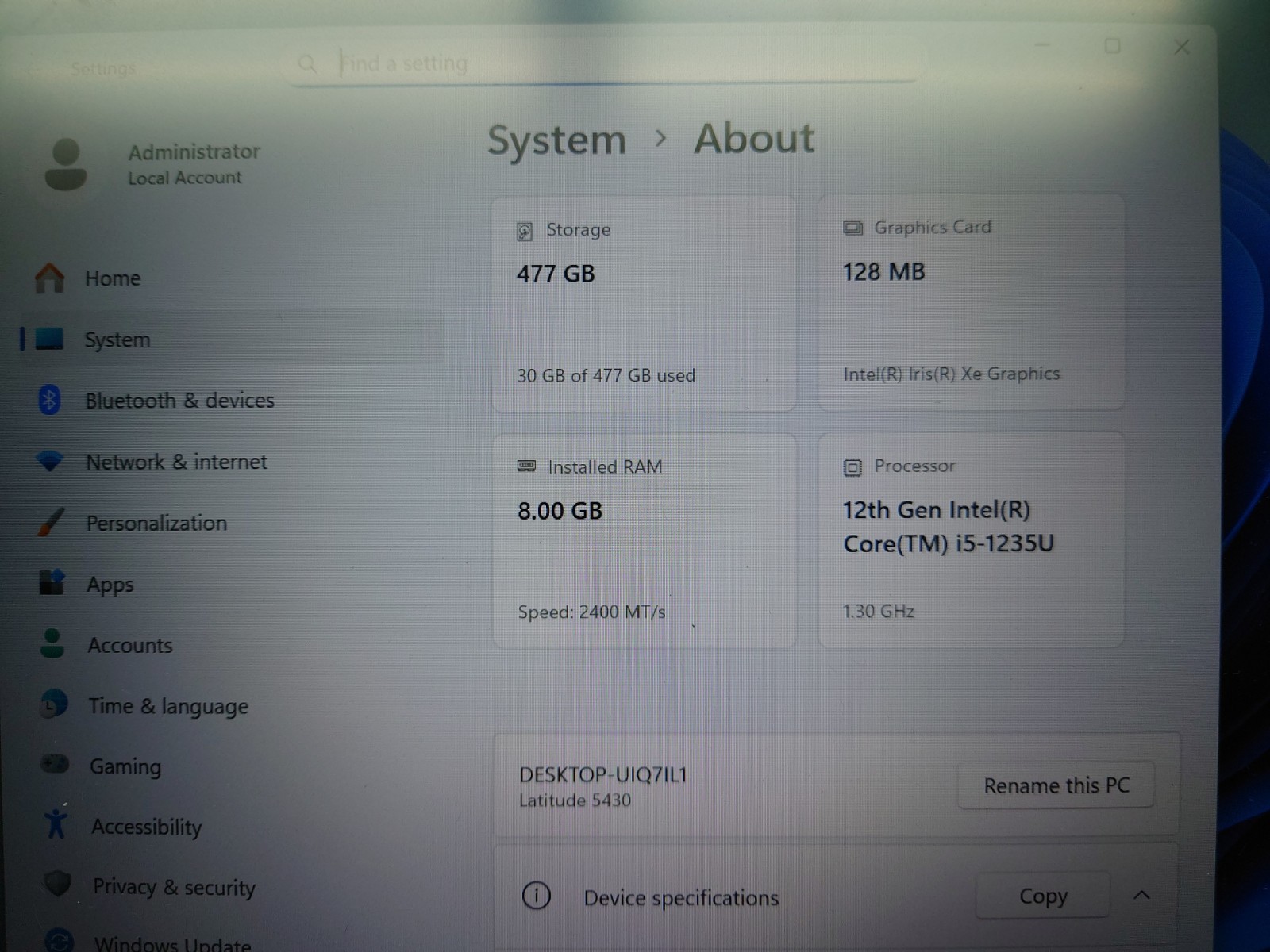Click the Privacy & security shield icon

[58, 884]
